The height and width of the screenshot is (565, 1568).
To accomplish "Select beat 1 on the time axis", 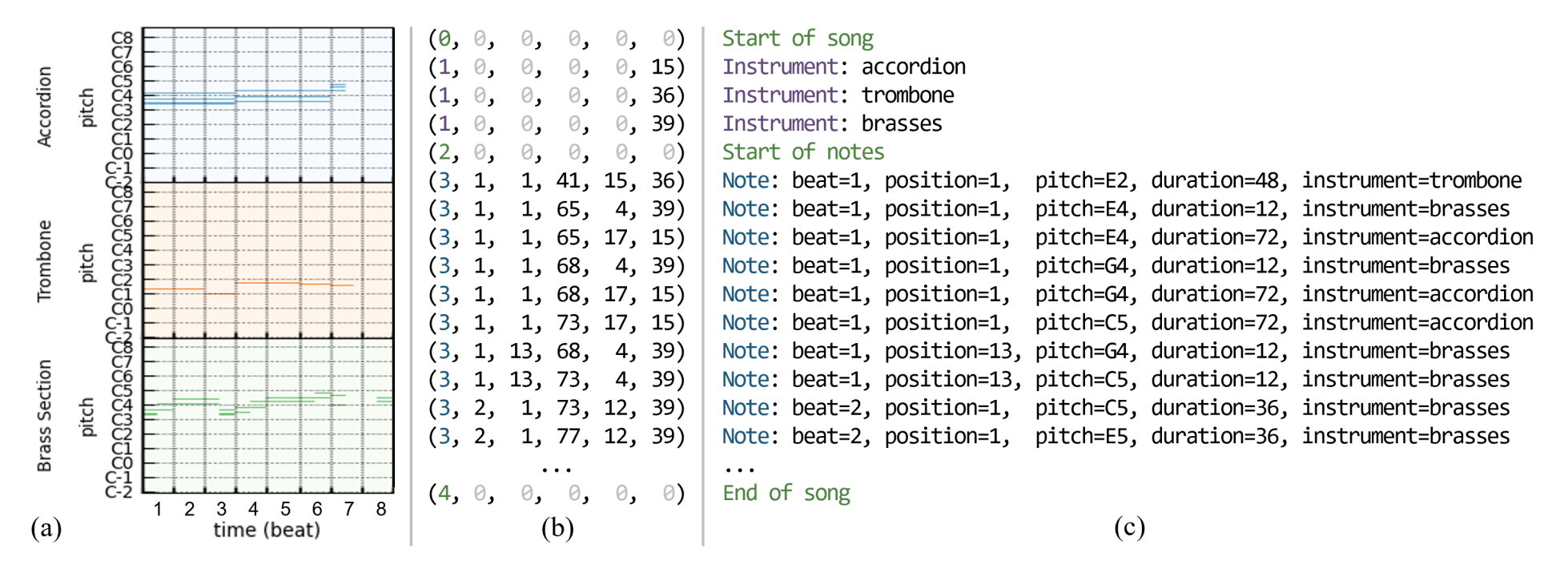I will pos(158,509).
